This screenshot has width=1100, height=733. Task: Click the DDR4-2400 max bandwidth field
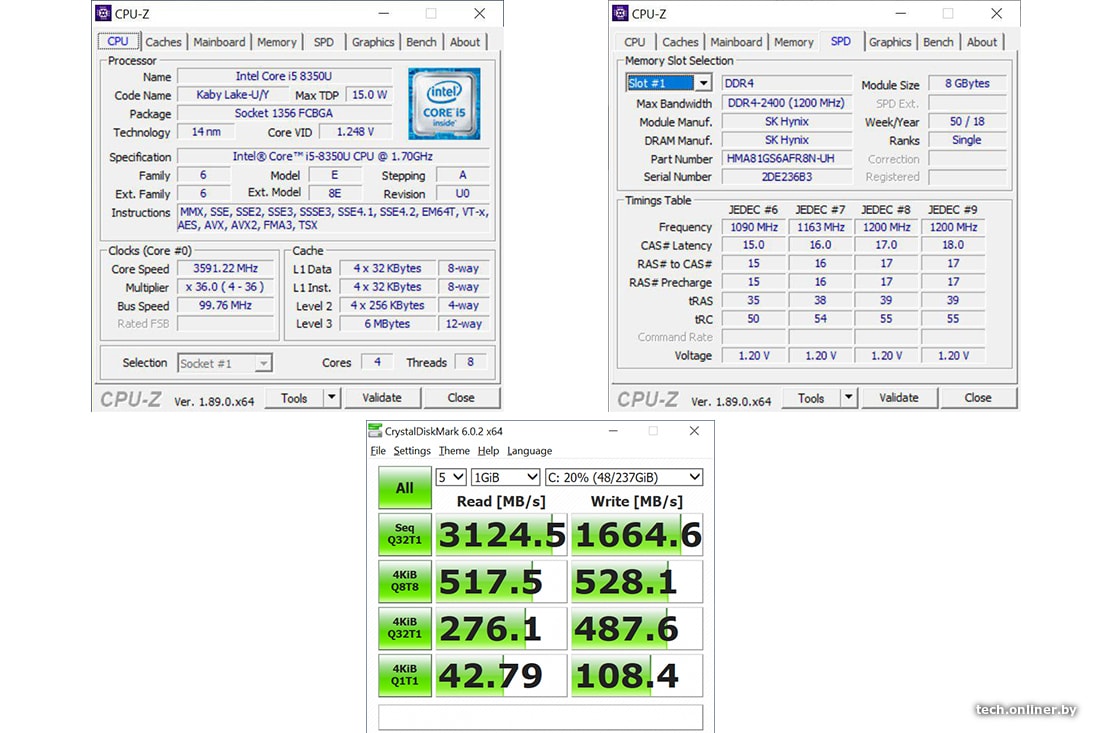coord(786,103)
